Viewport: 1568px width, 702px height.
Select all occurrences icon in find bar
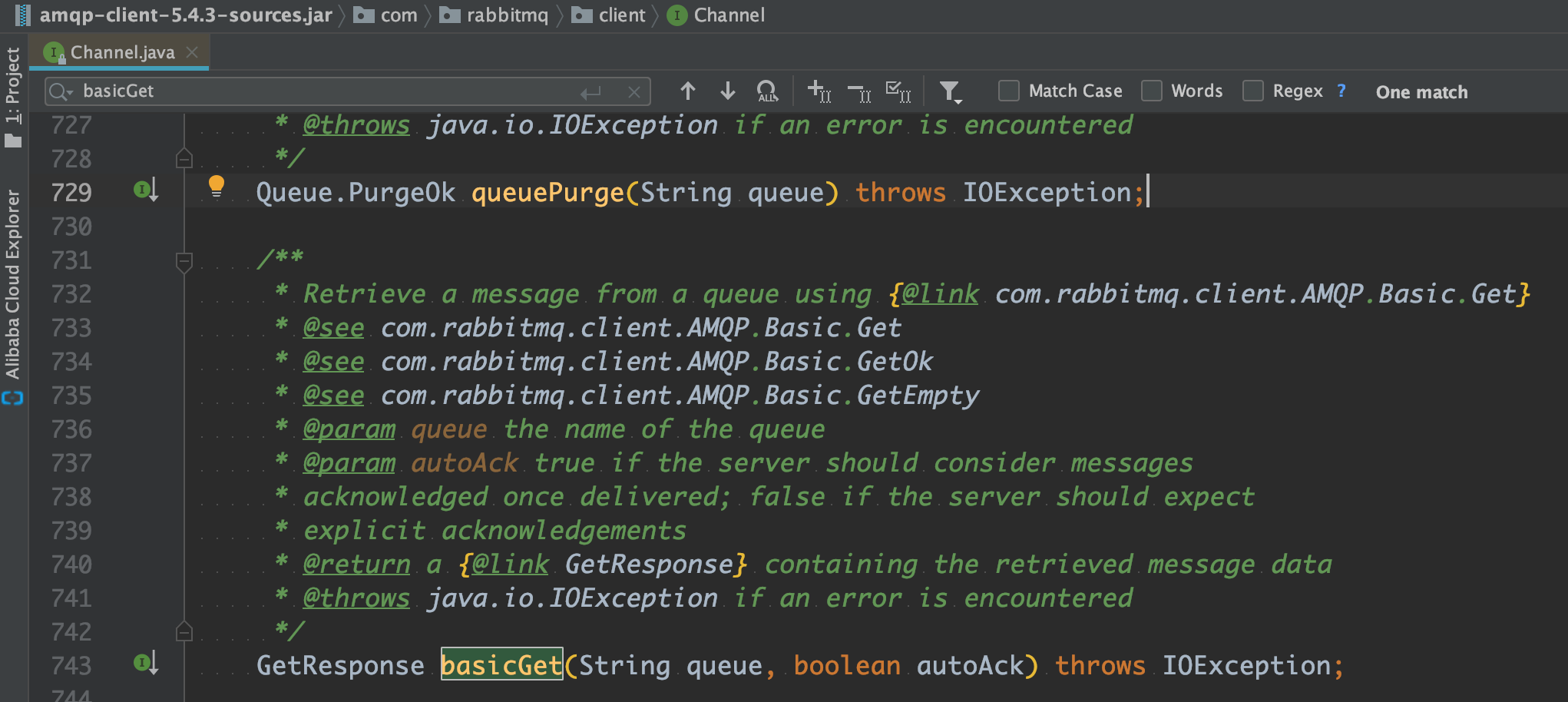898,91
